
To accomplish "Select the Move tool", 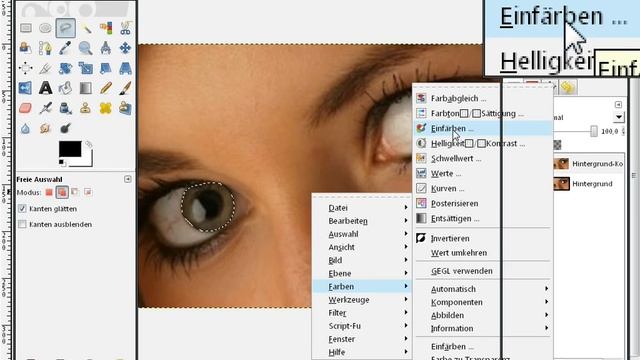I will pos(125,48).
